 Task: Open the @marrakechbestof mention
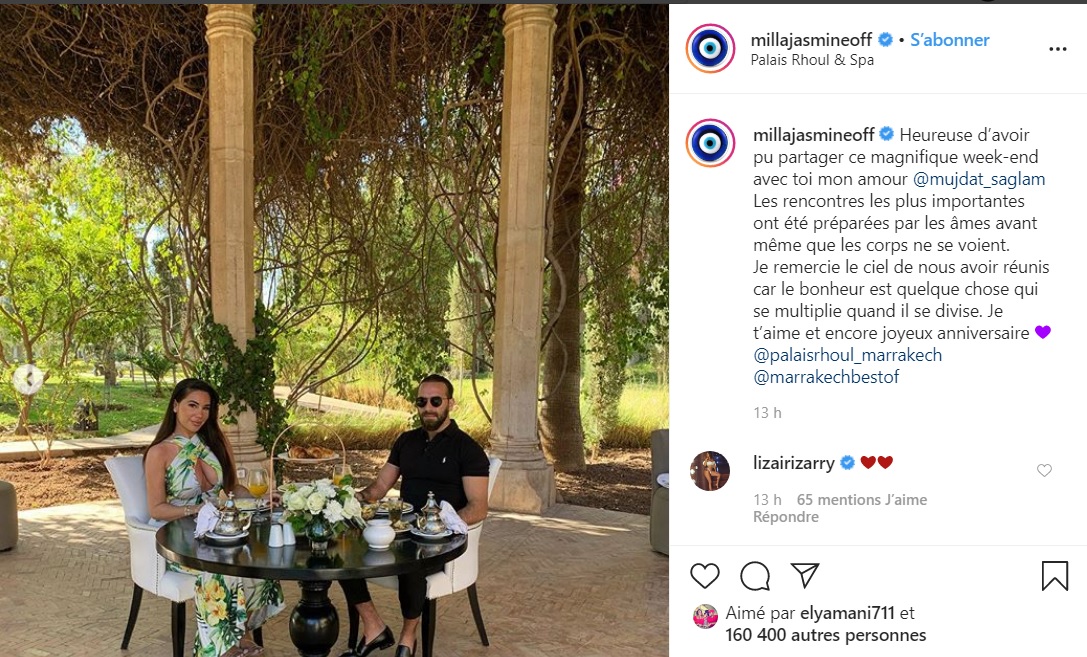826,378
